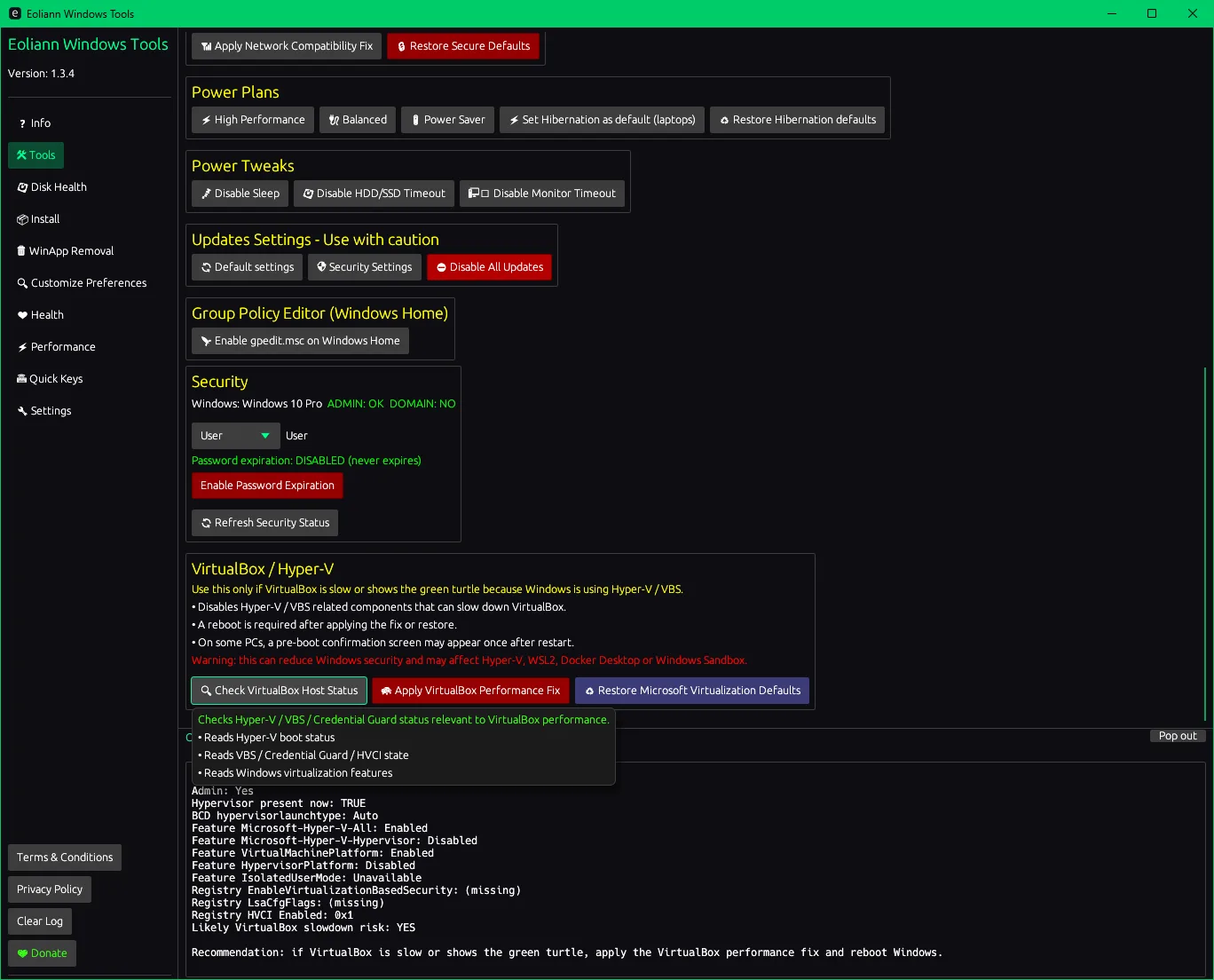
Task: Click the Donate button
Action: (42, 953)
